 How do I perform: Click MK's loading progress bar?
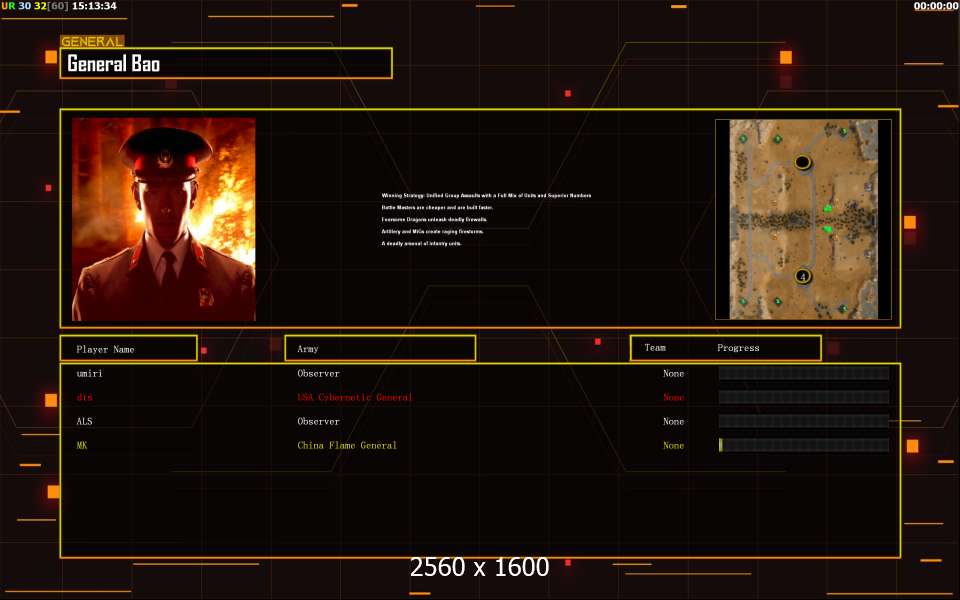coord(804,445)
